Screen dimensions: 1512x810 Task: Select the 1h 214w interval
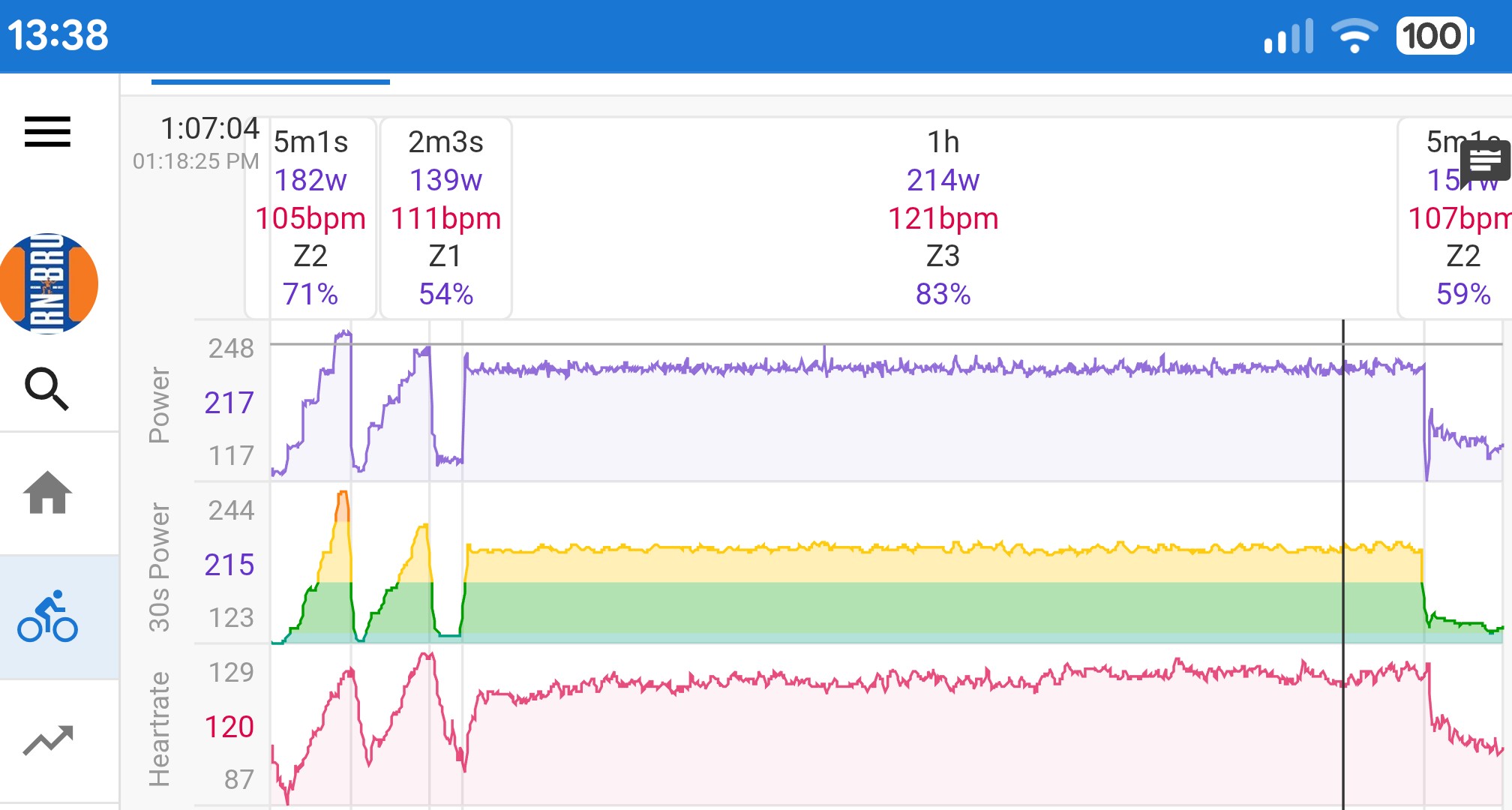pyautogui.click(x=943, y=217)
